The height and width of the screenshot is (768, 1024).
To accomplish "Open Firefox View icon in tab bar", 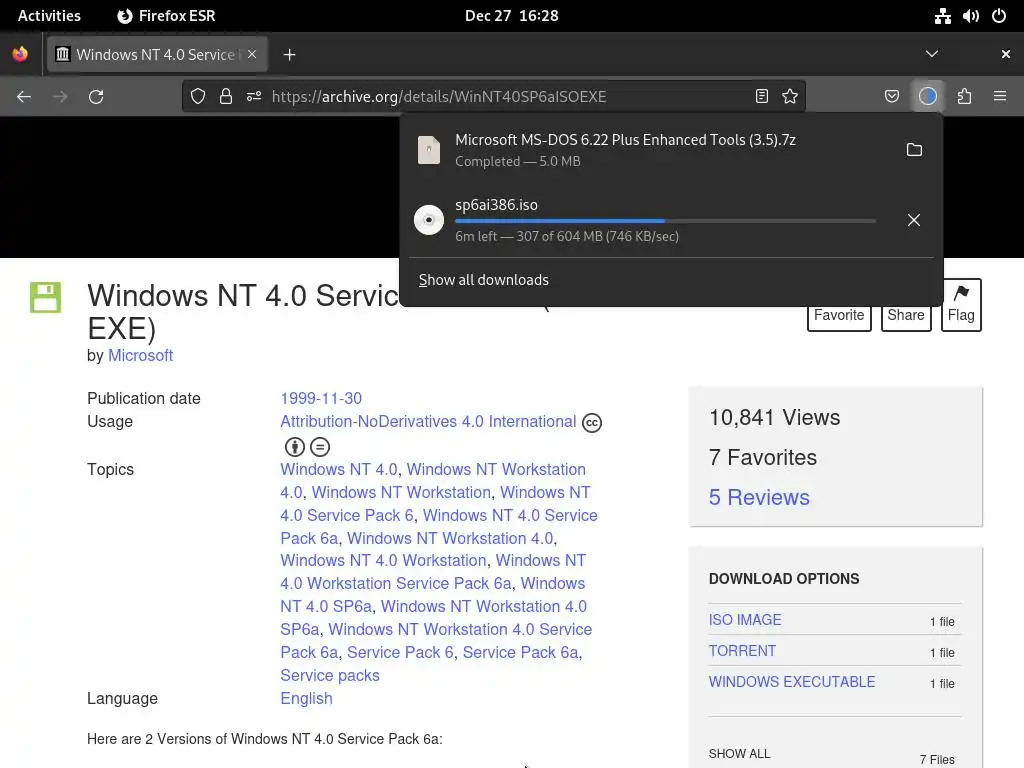I will pyautogui.click(x=20, y=54).
